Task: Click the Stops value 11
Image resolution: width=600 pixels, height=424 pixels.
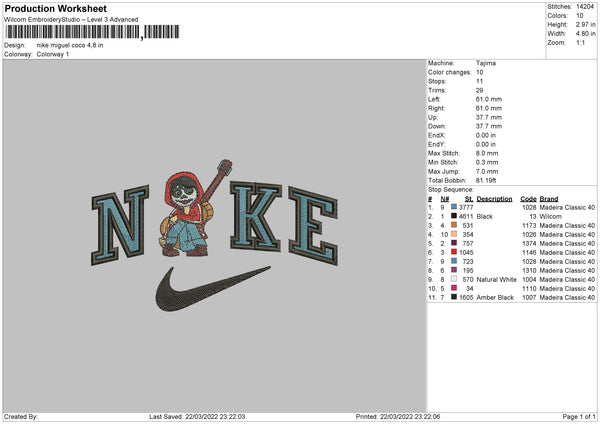Action: point(479,81)
